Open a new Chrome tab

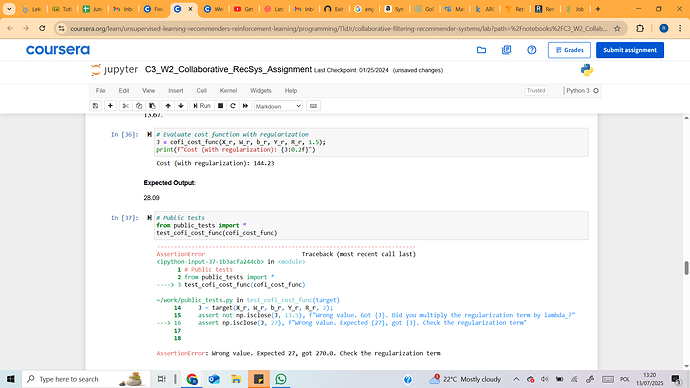598,9
